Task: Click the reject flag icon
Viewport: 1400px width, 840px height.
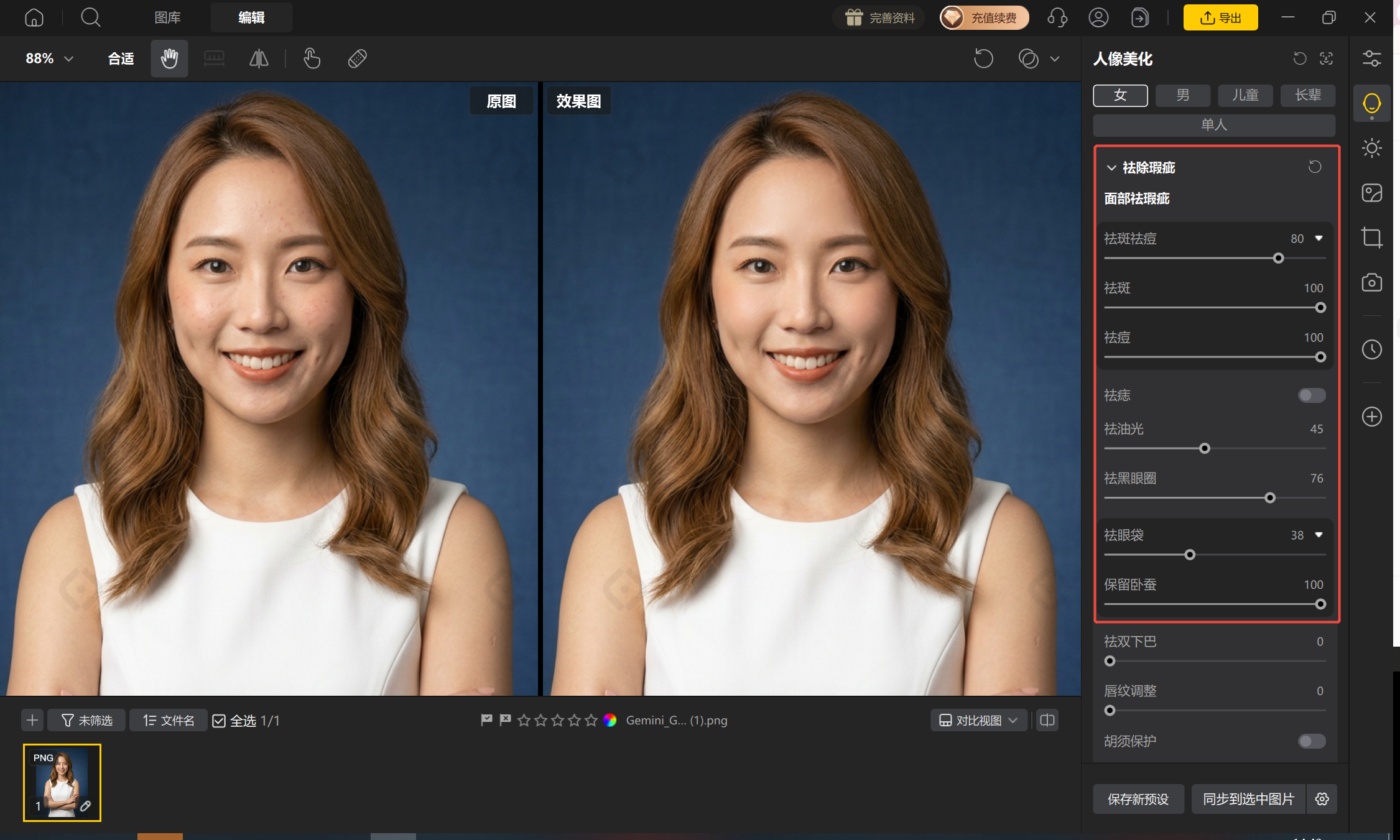Action: (505, 720)
